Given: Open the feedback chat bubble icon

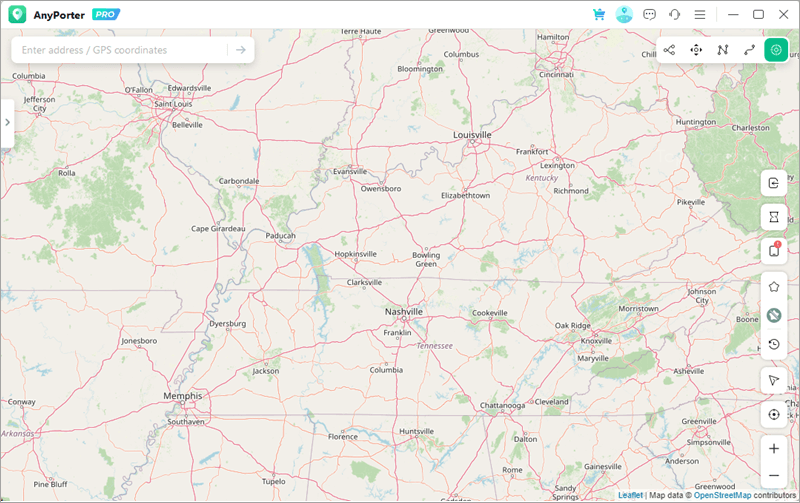Looking at the screenshot, I should [x=649, y=15].
